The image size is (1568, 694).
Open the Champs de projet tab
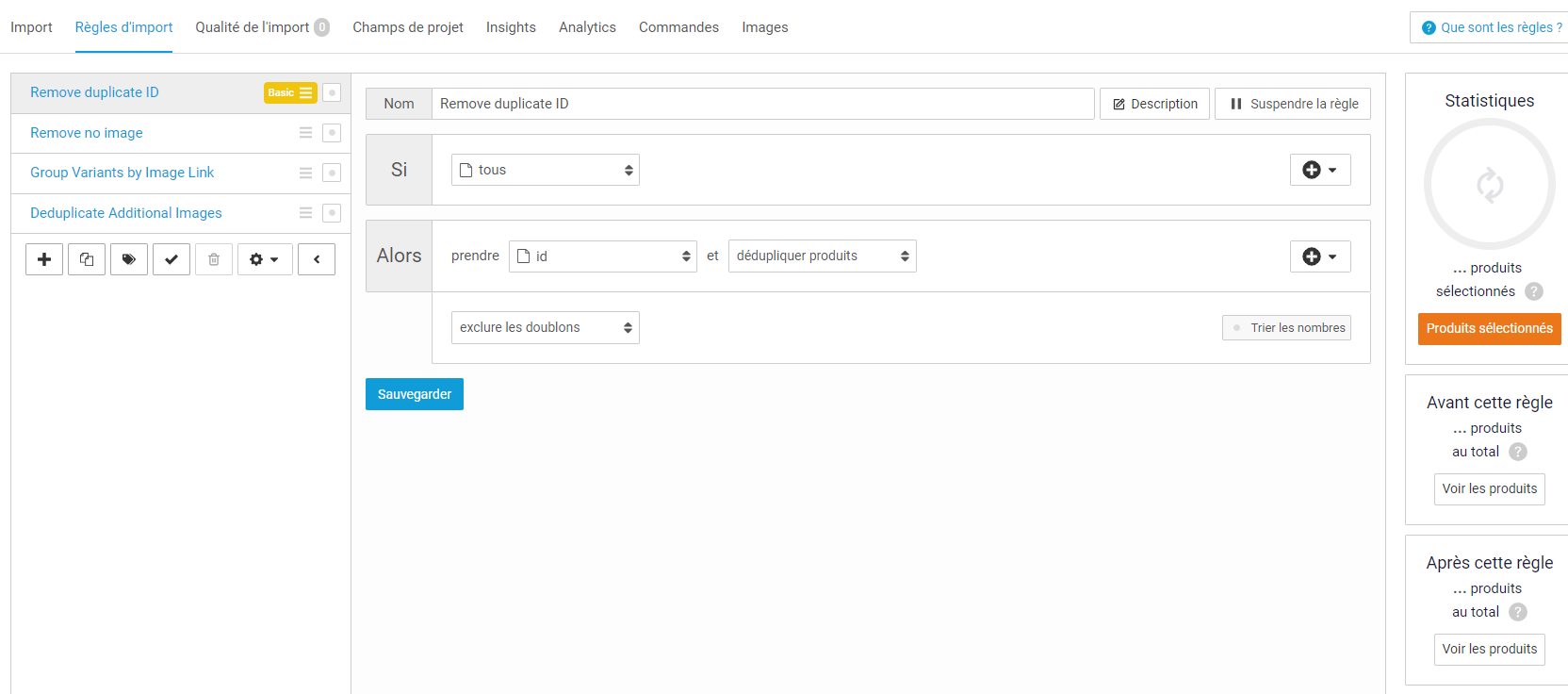pos(408,27)
